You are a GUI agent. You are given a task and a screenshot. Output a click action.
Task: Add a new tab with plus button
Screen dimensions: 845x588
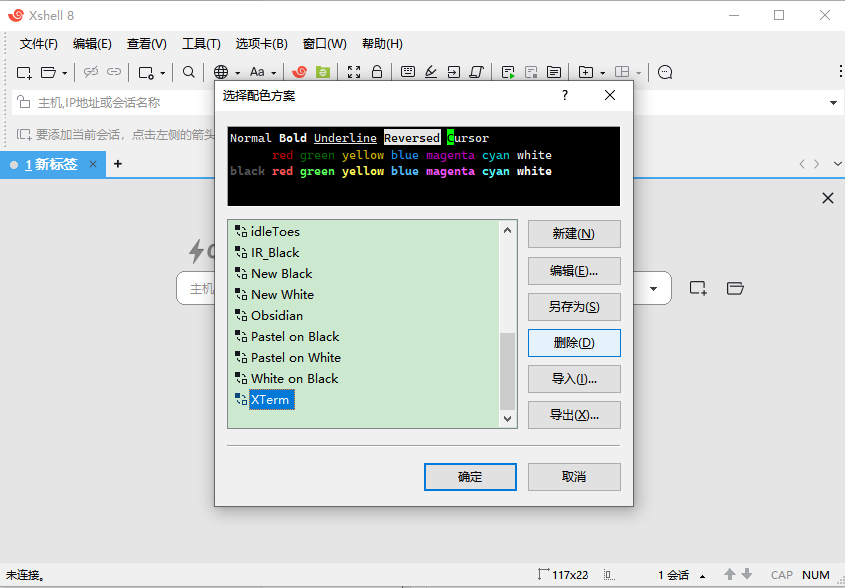pos(118,163)
